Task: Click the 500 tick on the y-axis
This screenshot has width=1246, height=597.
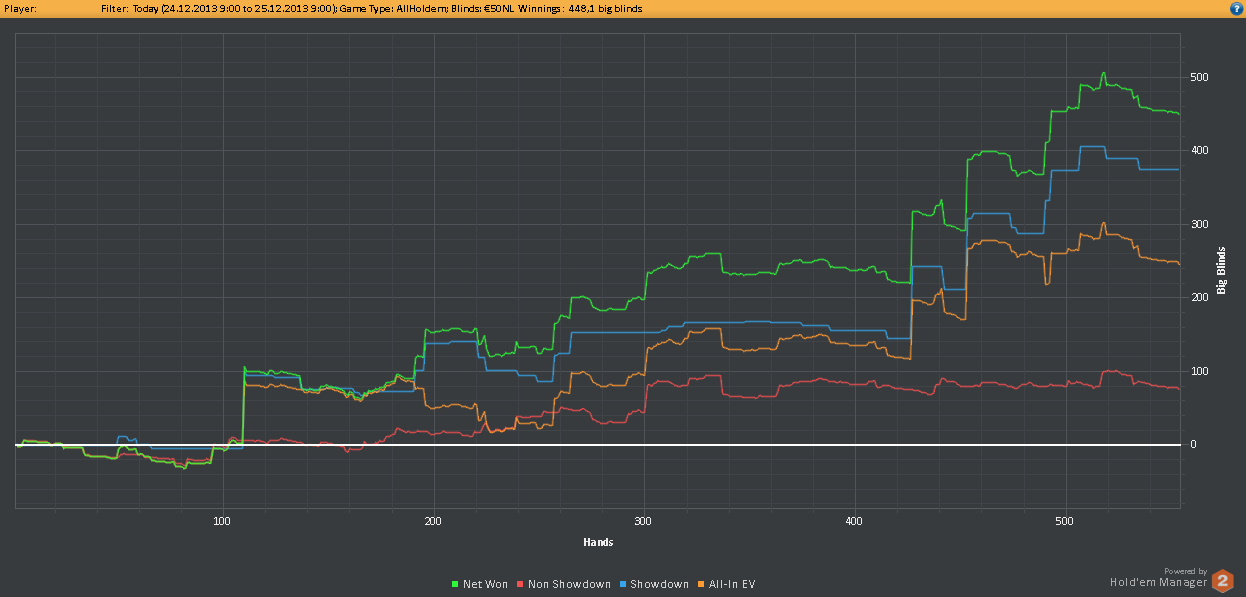Action: [x=1198, y=77]
